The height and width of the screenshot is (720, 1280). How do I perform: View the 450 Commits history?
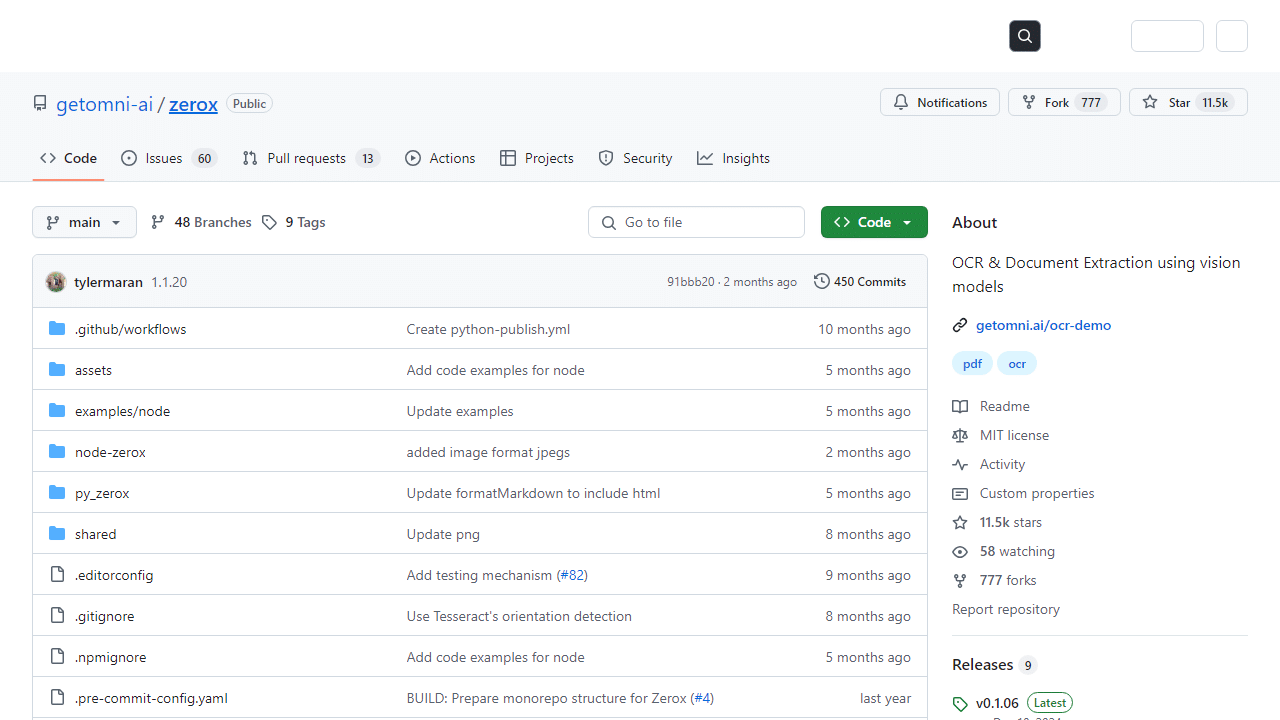coord(860,282)
